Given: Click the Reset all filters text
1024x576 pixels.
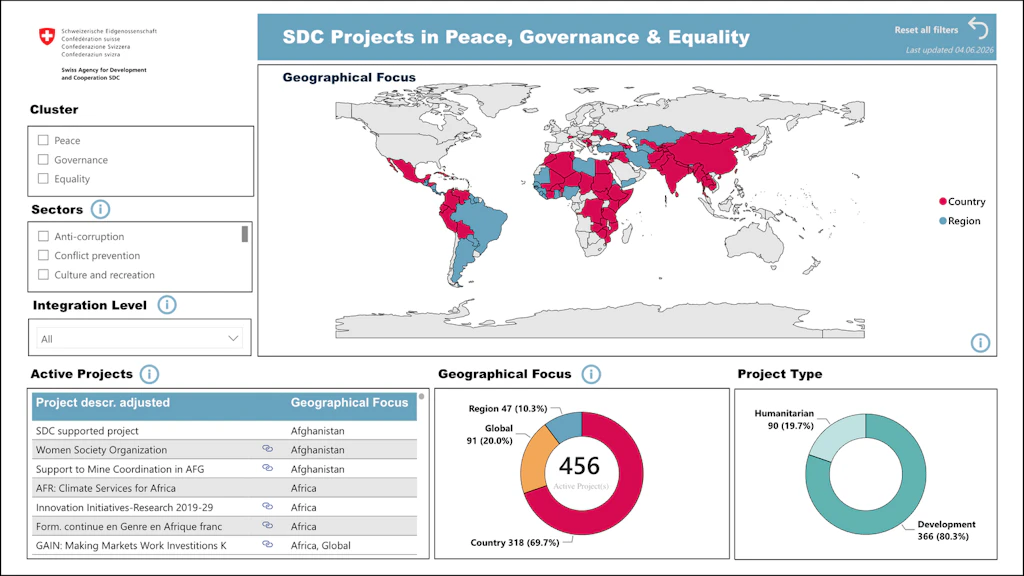Looking at the screenshot, I should 926,30.
